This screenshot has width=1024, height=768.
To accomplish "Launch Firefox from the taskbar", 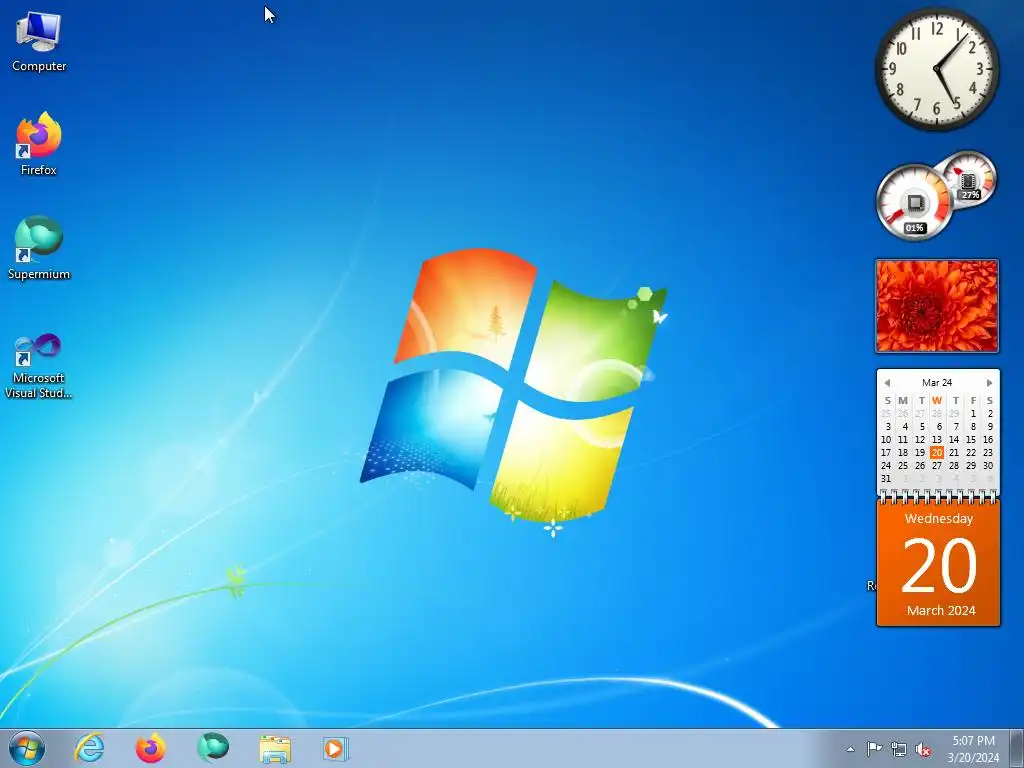I will click(x=151, y=748).
